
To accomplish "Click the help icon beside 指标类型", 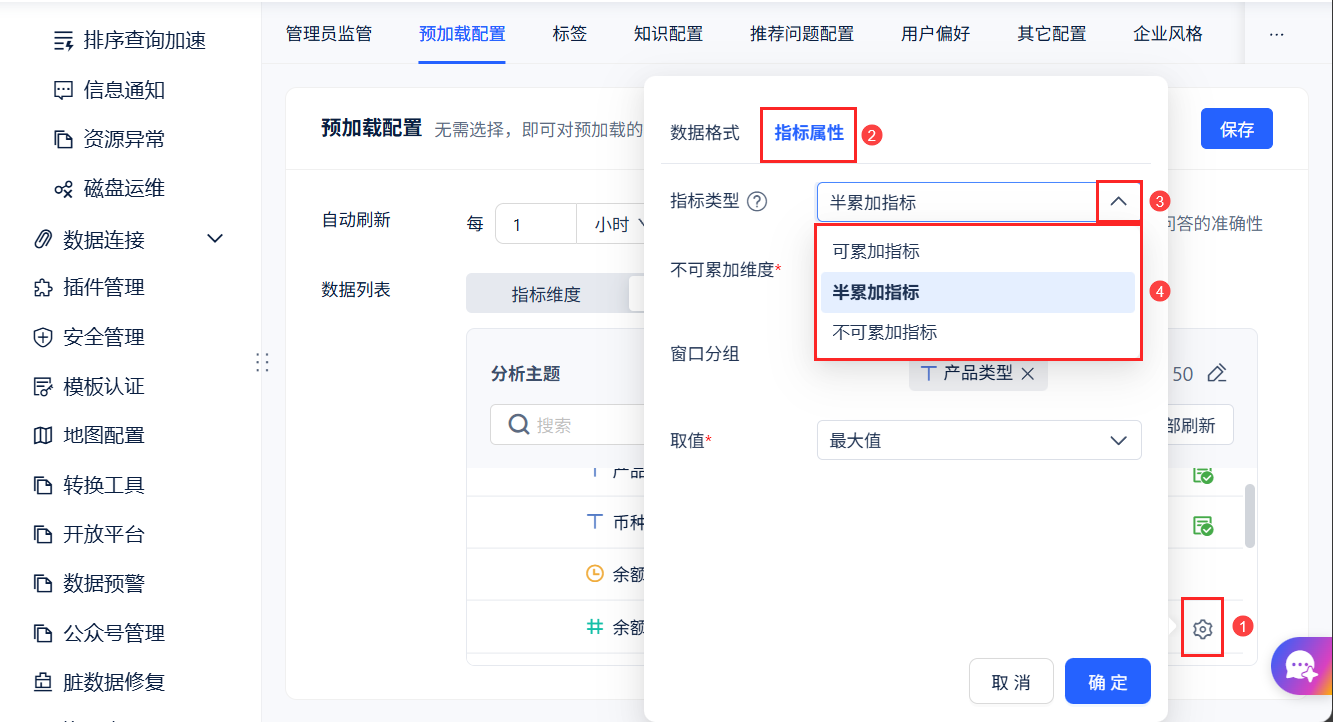I will [757, 202].
